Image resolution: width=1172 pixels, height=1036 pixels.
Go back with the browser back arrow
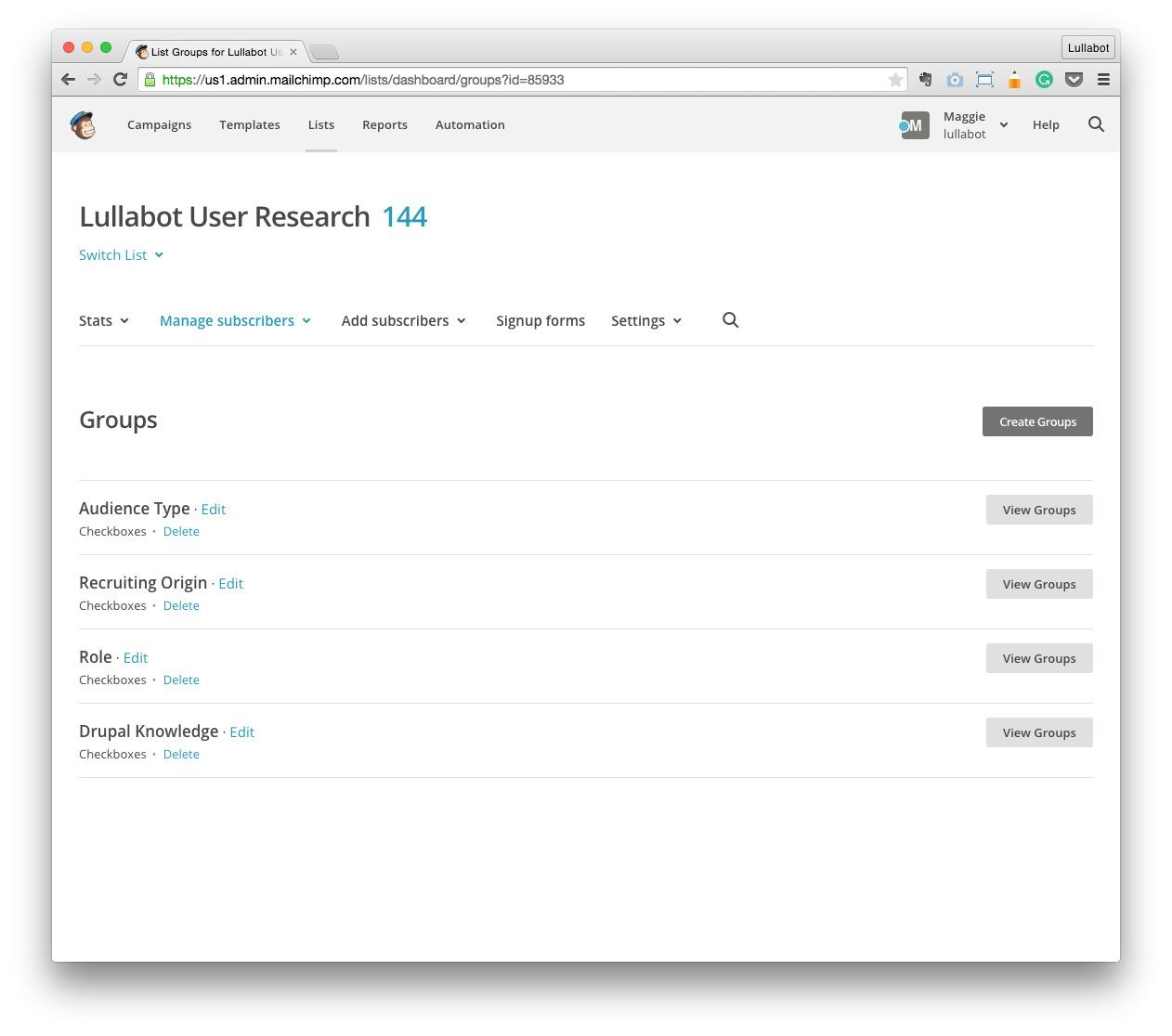click(68, 80)
